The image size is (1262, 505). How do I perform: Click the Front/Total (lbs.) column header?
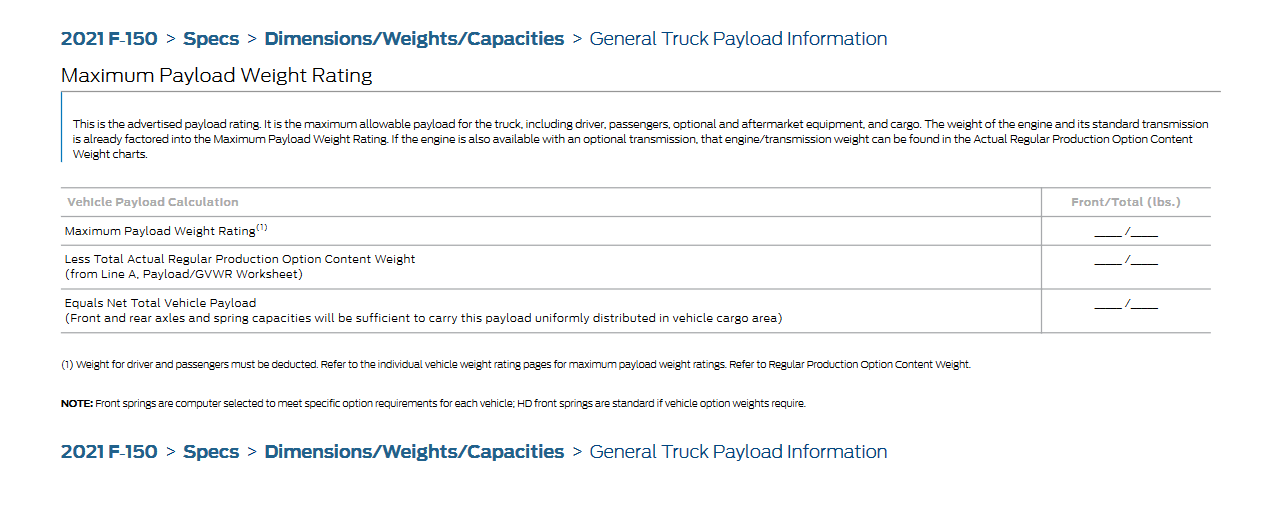[x=1125, y=202]
